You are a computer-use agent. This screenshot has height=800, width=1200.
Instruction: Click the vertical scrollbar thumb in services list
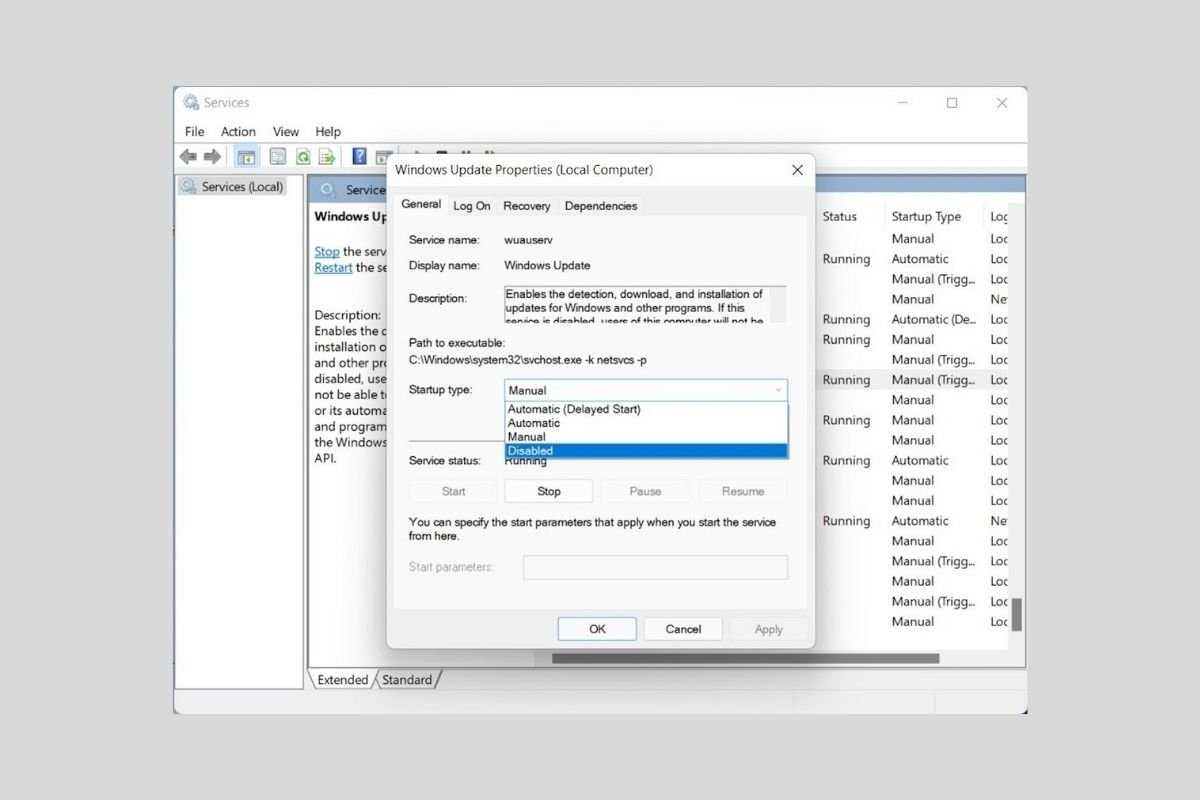(1017, 615)
